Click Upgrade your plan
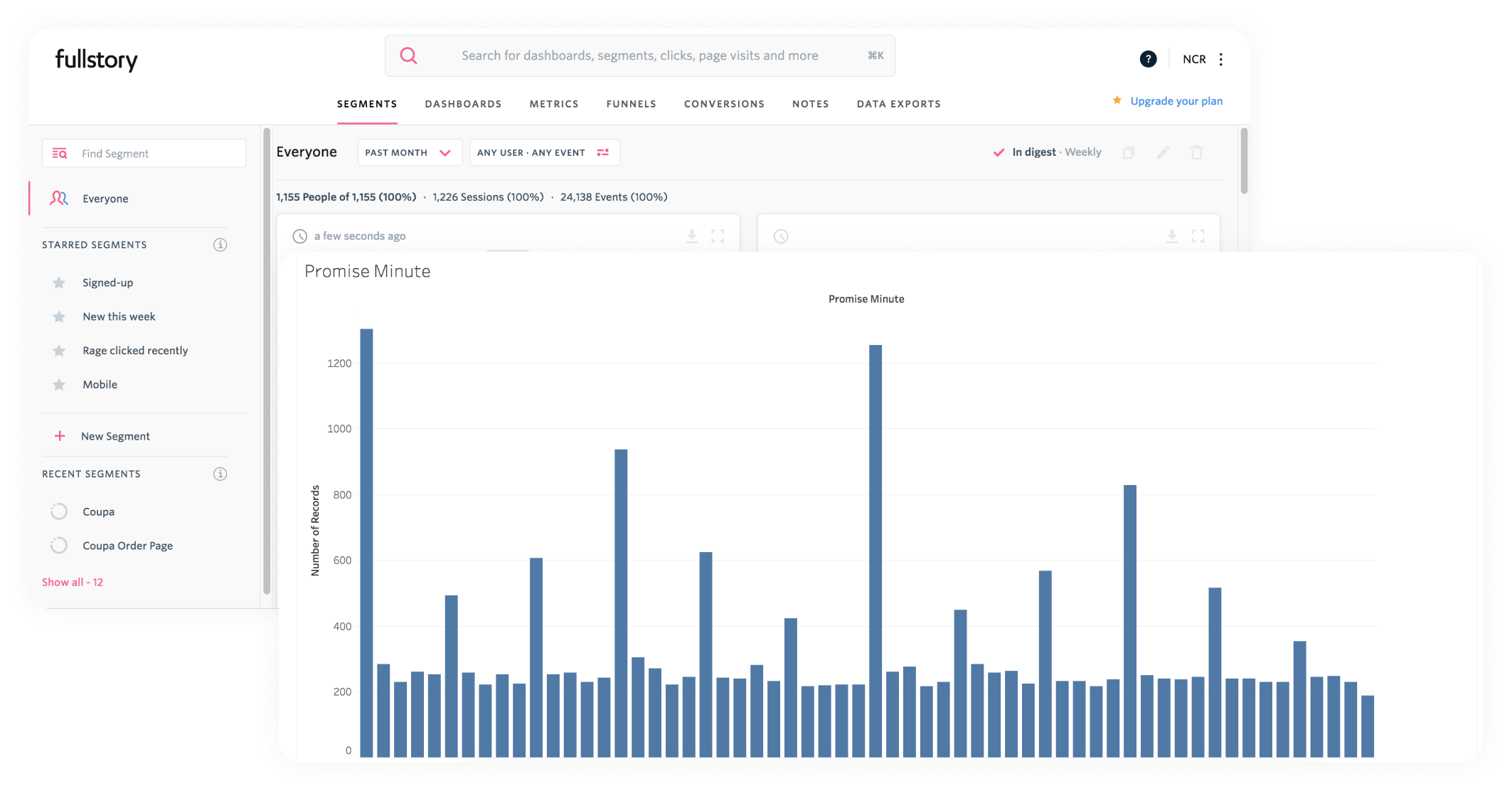The width and height of the screenshot is (1512, 791). pos(1177,100)
